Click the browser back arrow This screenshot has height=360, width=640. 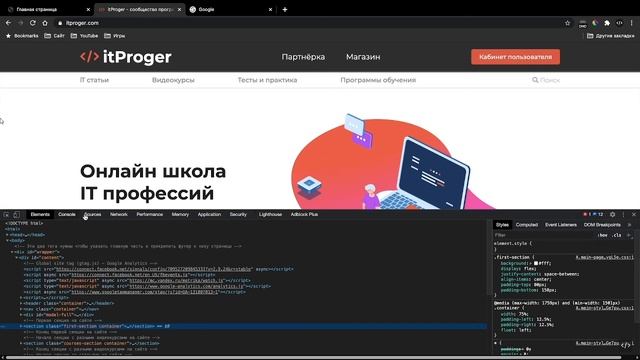pos(9,23)
